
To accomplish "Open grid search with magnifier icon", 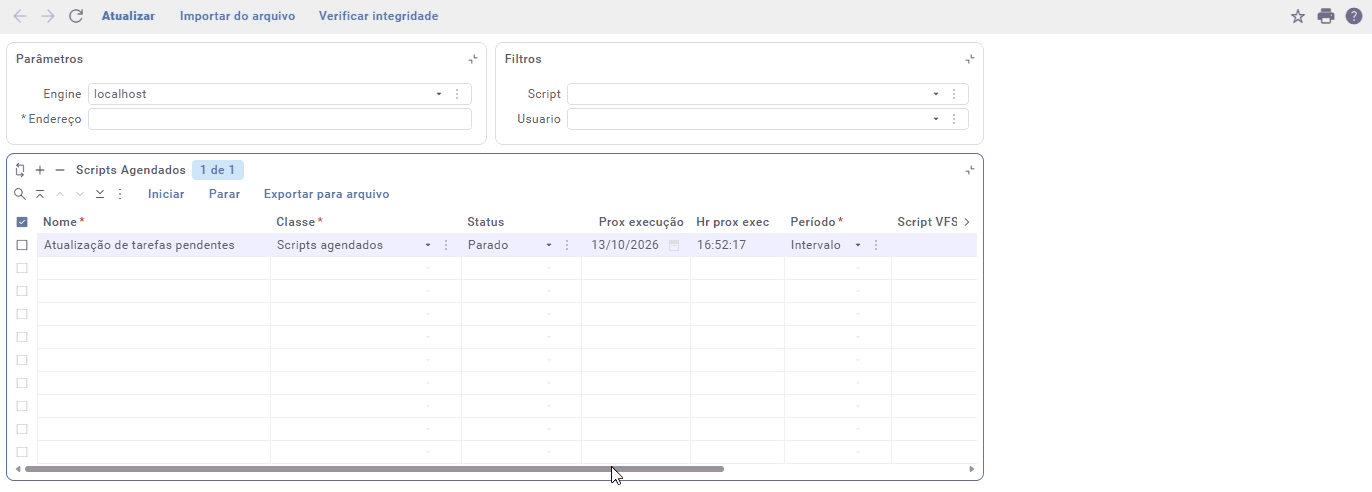I will click(x=20, y=194).
